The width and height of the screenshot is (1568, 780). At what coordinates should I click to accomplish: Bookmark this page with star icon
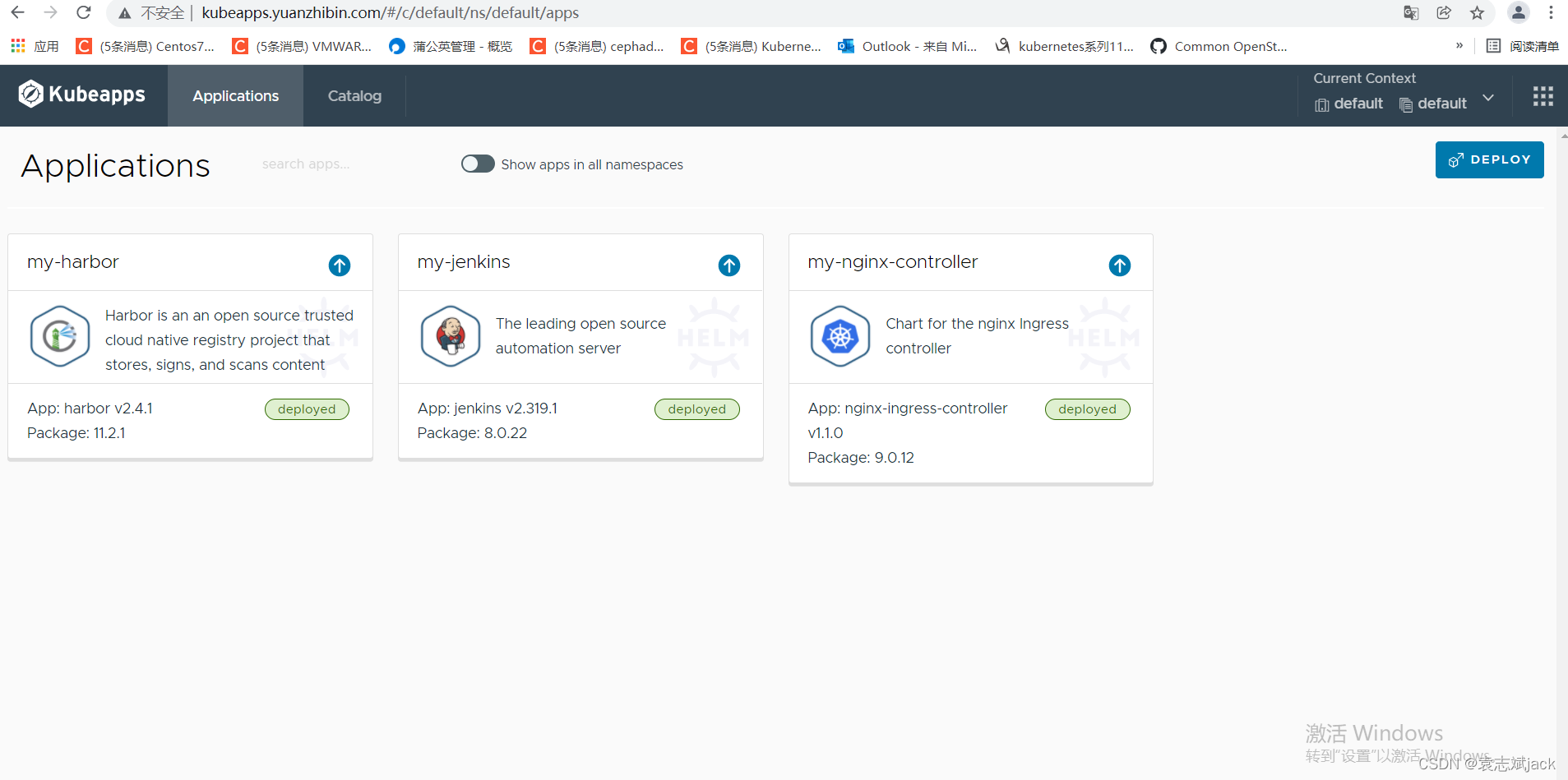click(x=1478, y=12)
